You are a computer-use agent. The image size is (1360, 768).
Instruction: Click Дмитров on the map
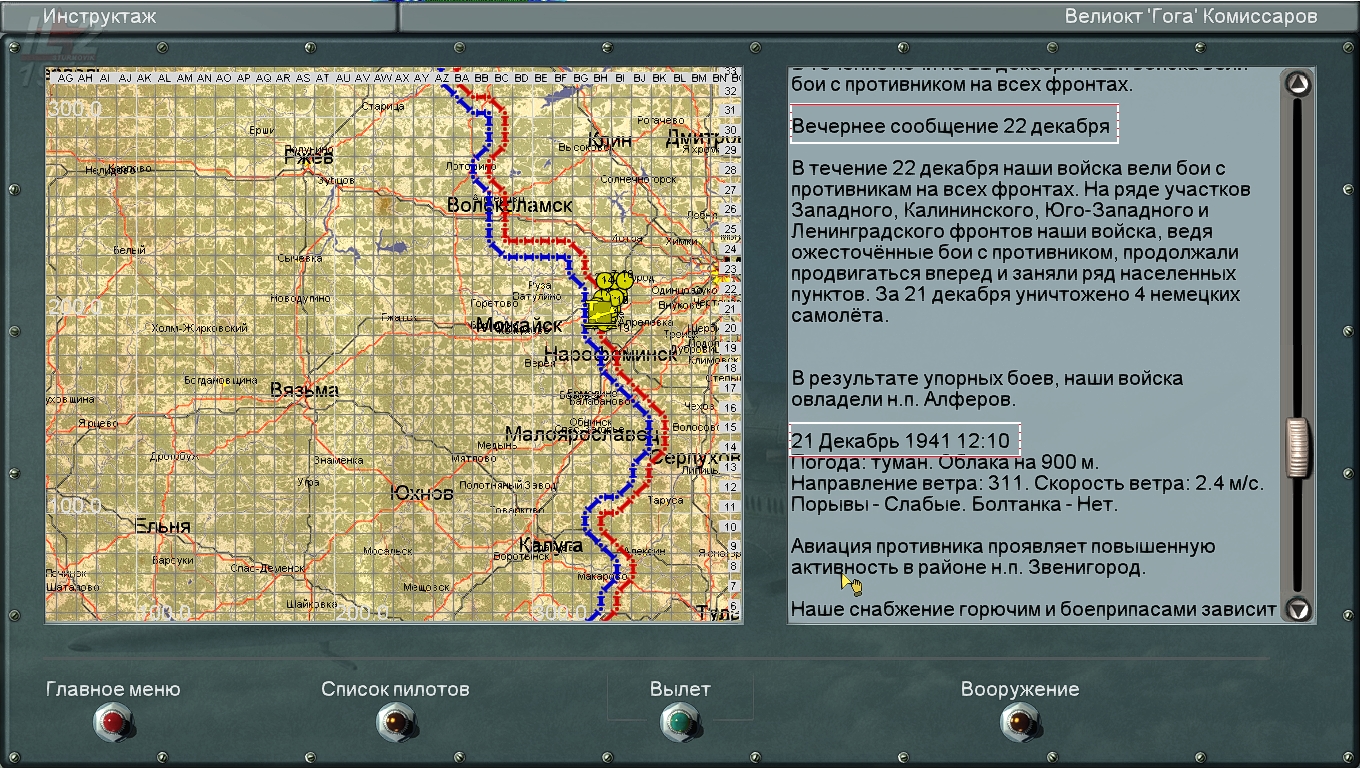[704, 136]
